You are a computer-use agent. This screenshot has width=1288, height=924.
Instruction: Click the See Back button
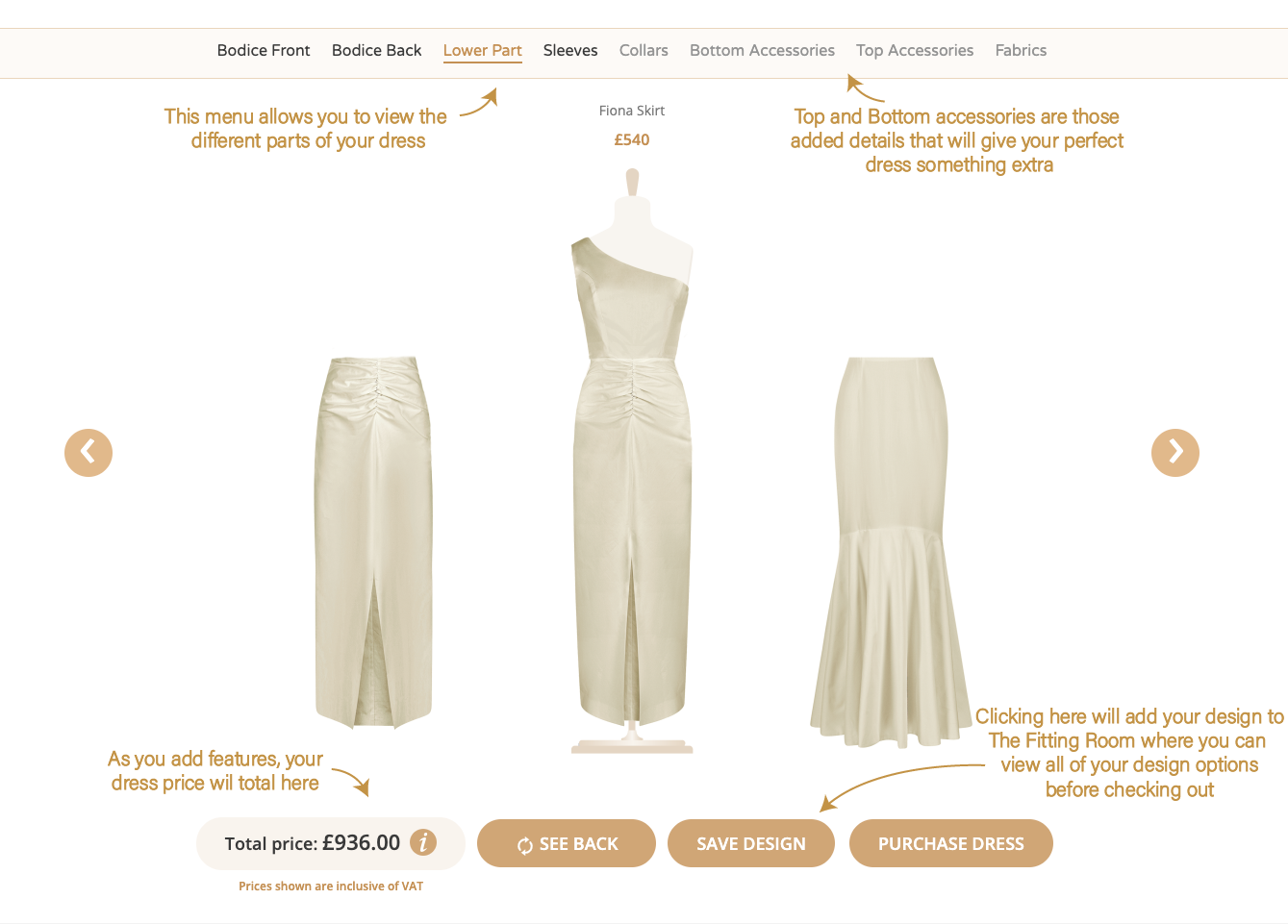567,843
